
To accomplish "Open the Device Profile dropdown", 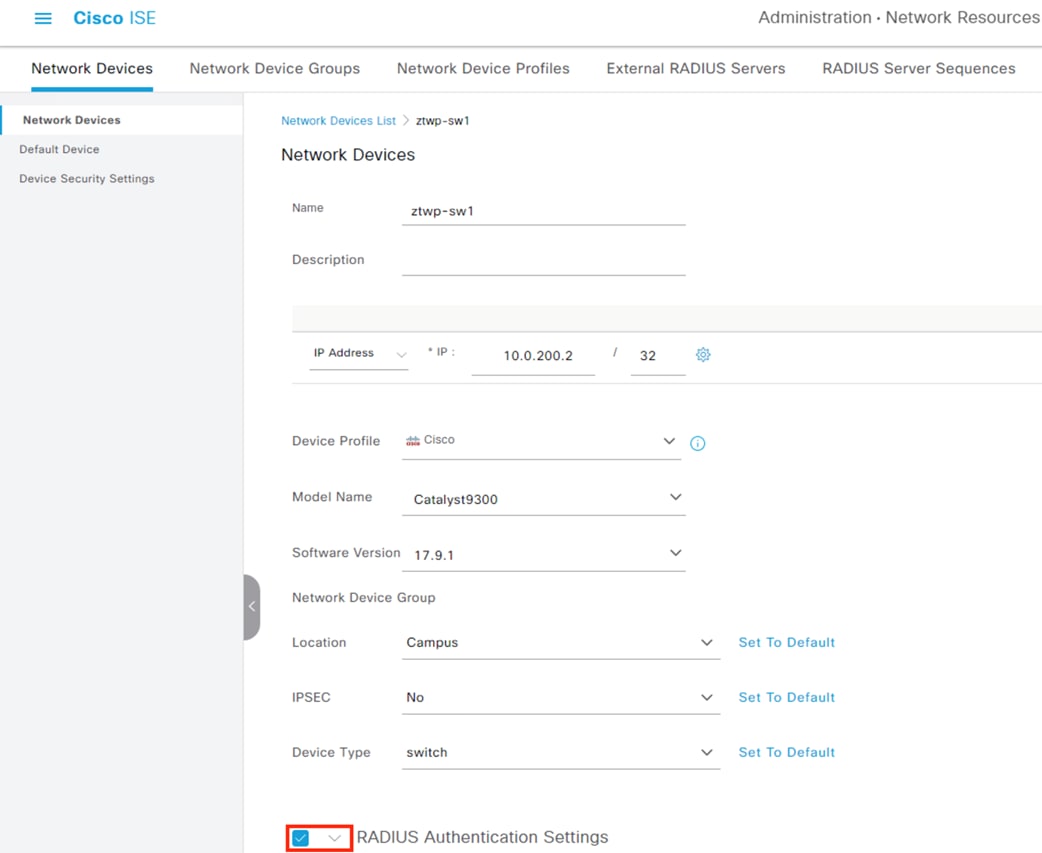I will [541, 441].
